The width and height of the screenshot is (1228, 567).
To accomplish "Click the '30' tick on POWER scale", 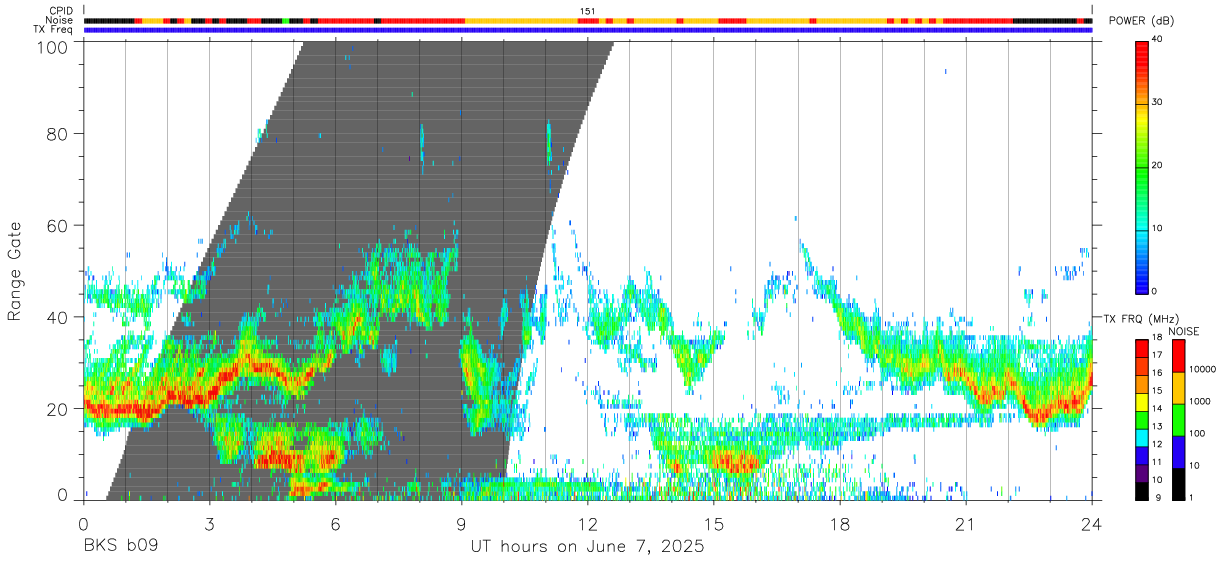I will (x=1157, y=102).
